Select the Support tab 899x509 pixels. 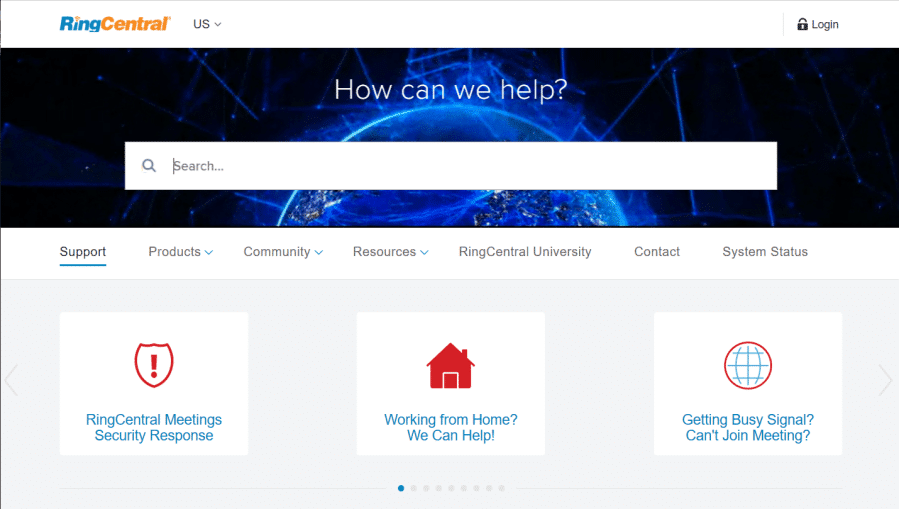(83, 252)
